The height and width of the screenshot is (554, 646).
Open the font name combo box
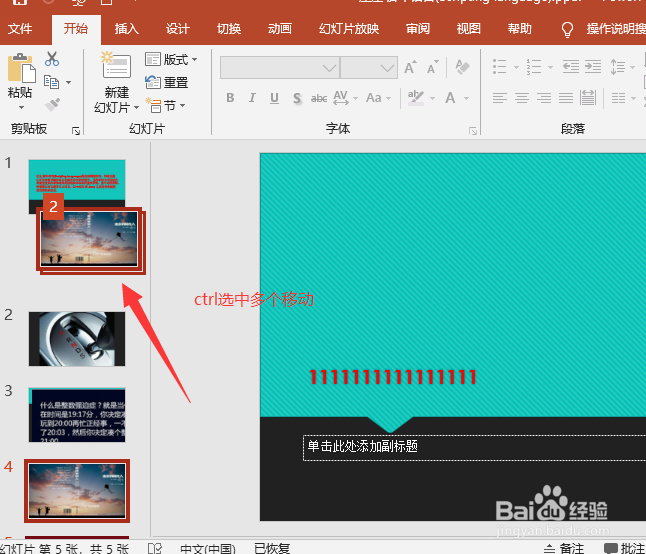(280, 68)
